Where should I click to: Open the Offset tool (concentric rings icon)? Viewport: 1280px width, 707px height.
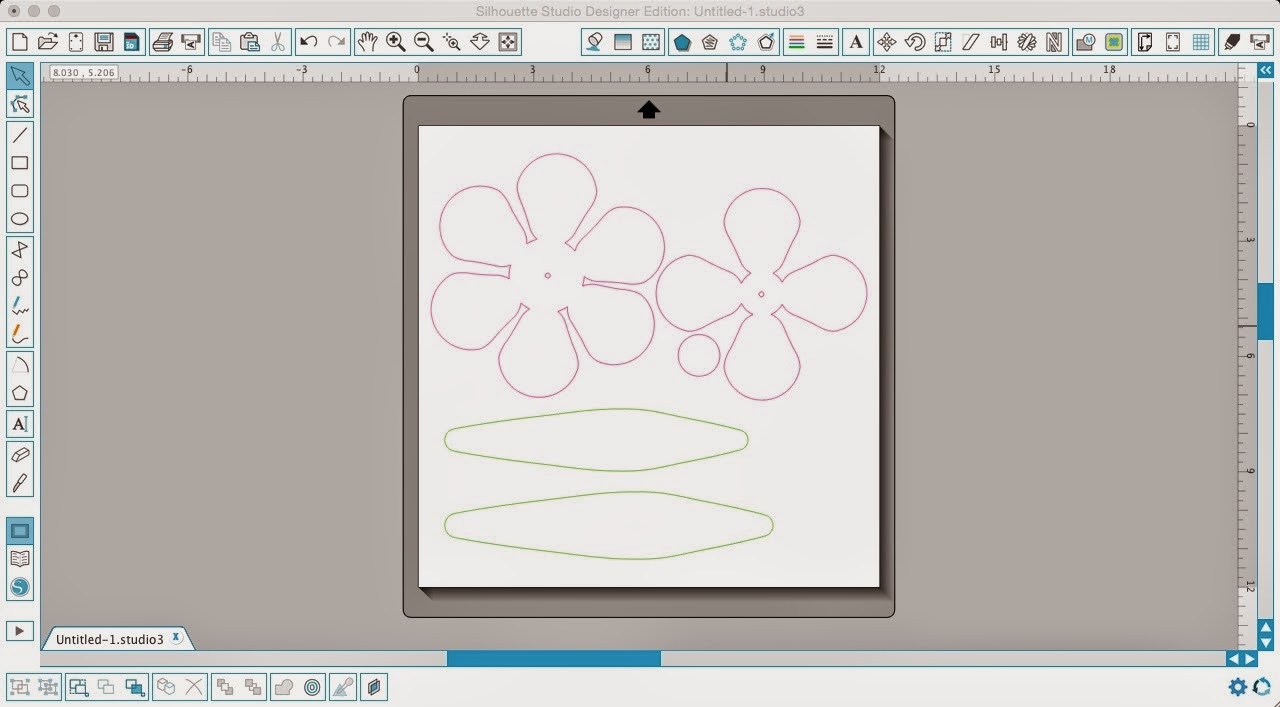313,687
